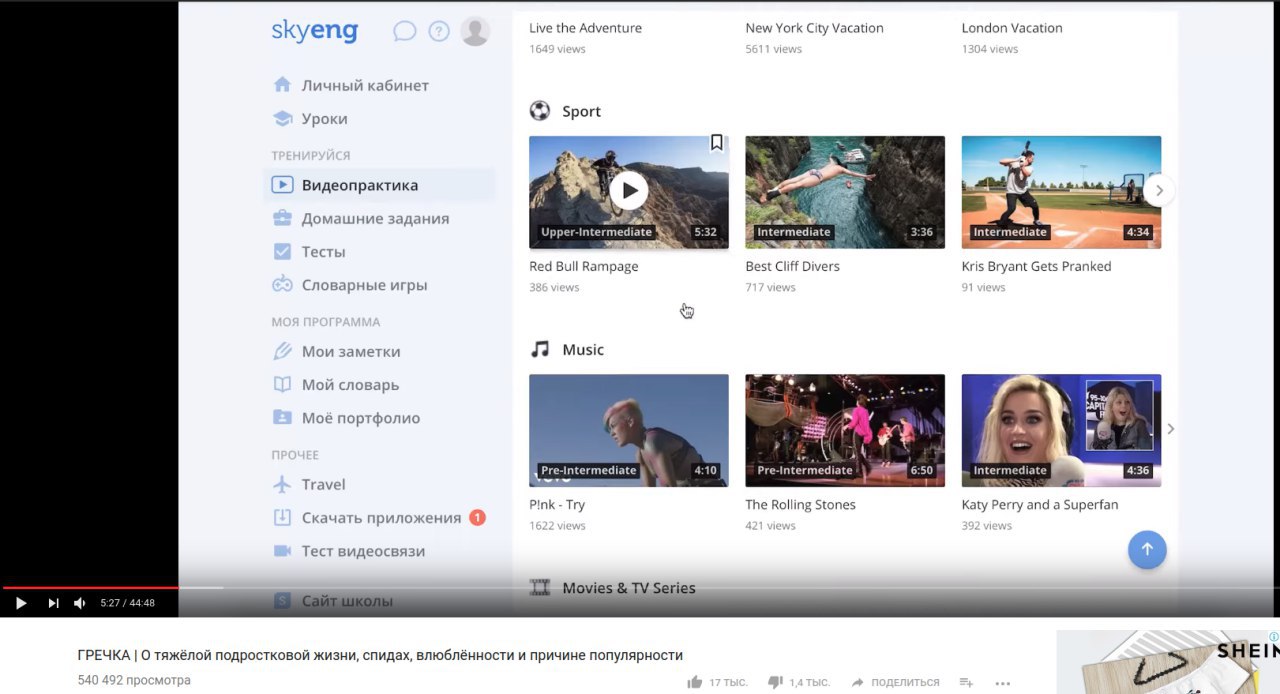Show next videos in Music row
The height and width of the screenshot is (694, 1280).
pyautogui.click(x=1170, y=429)
